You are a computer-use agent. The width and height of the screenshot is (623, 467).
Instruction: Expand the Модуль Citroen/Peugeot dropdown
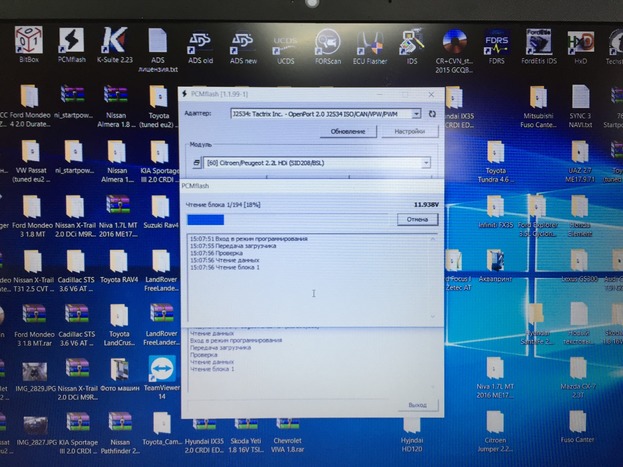pos(426,162)
